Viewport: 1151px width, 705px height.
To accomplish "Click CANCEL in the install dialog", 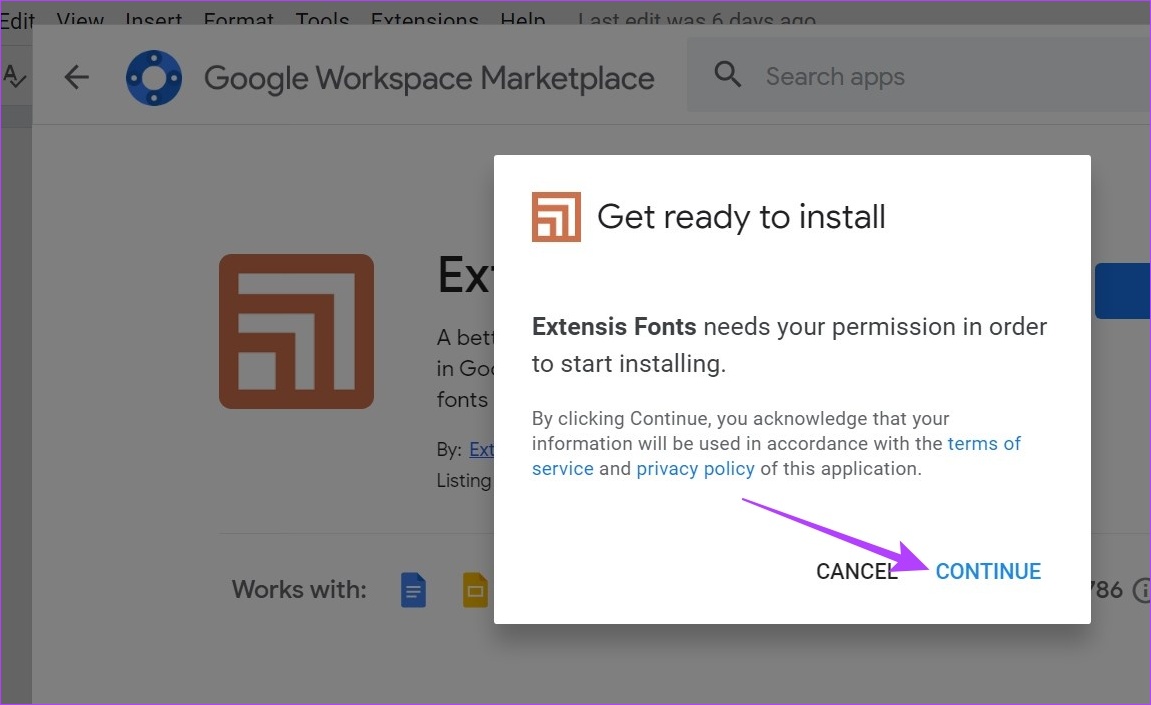I will click(x=857, y=571).
